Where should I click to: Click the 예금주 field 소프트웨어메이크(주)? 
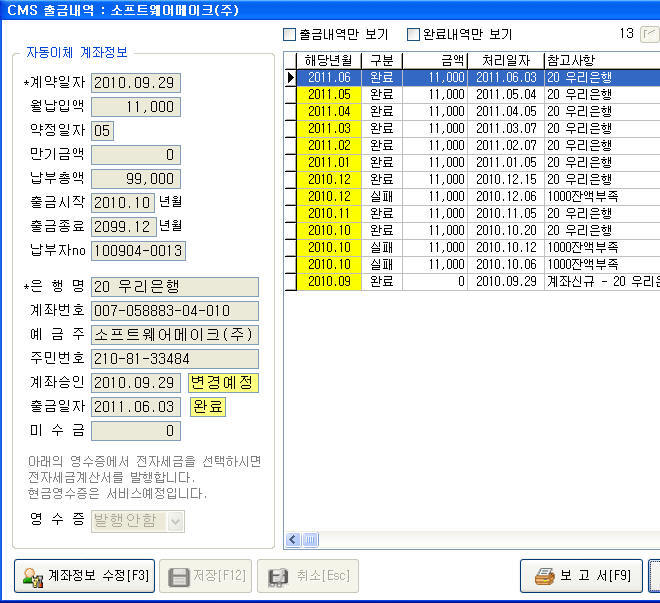pos(175,335)
